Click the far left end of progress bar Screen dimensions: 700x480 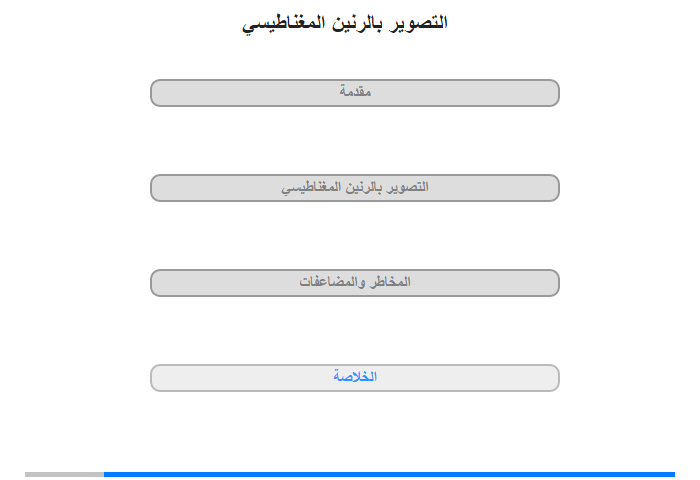point(27,474)
